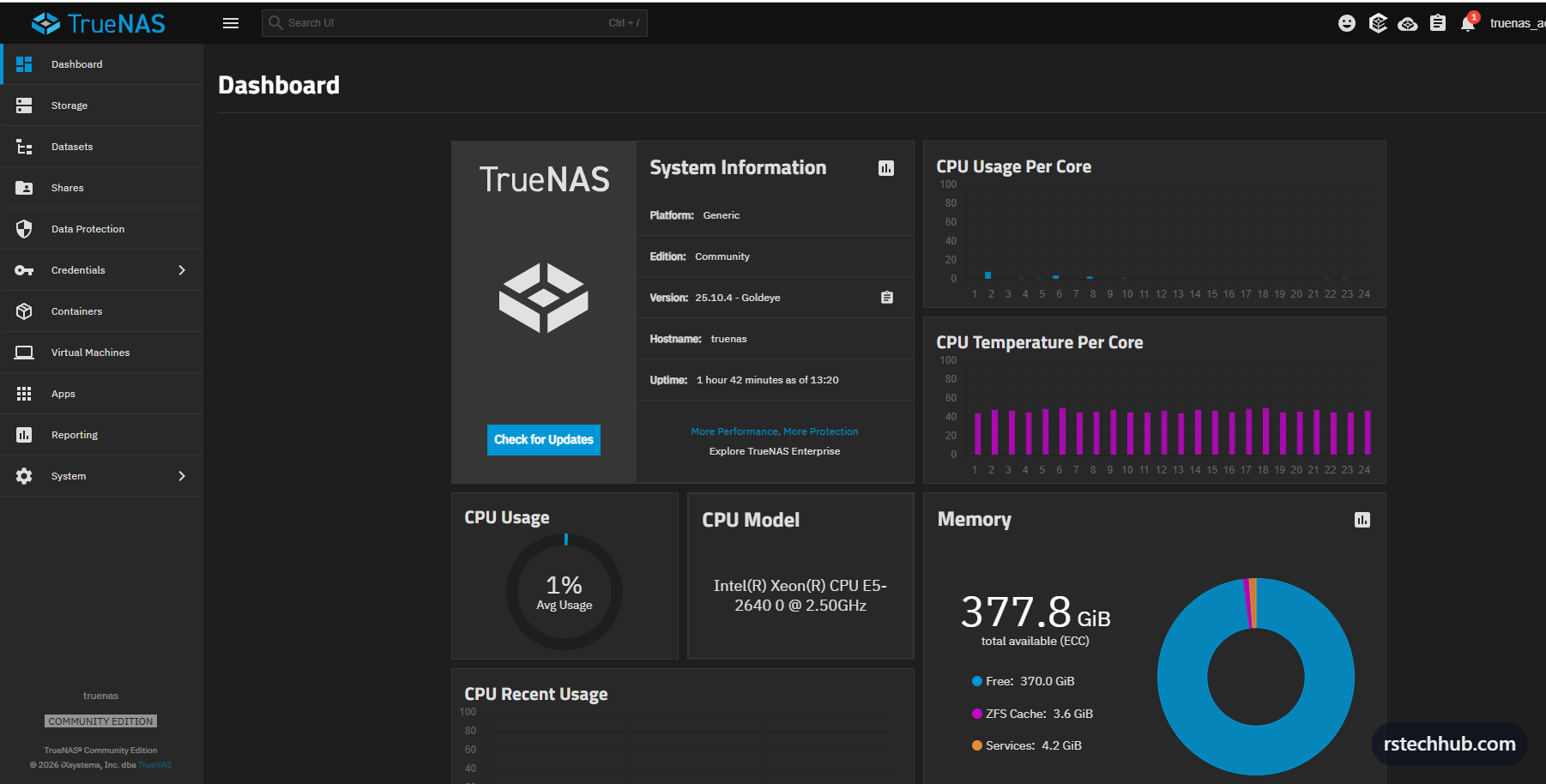Click the Hostname truenas value
The height and width of the screenshot is (784, 1546).
pos(729,339)
